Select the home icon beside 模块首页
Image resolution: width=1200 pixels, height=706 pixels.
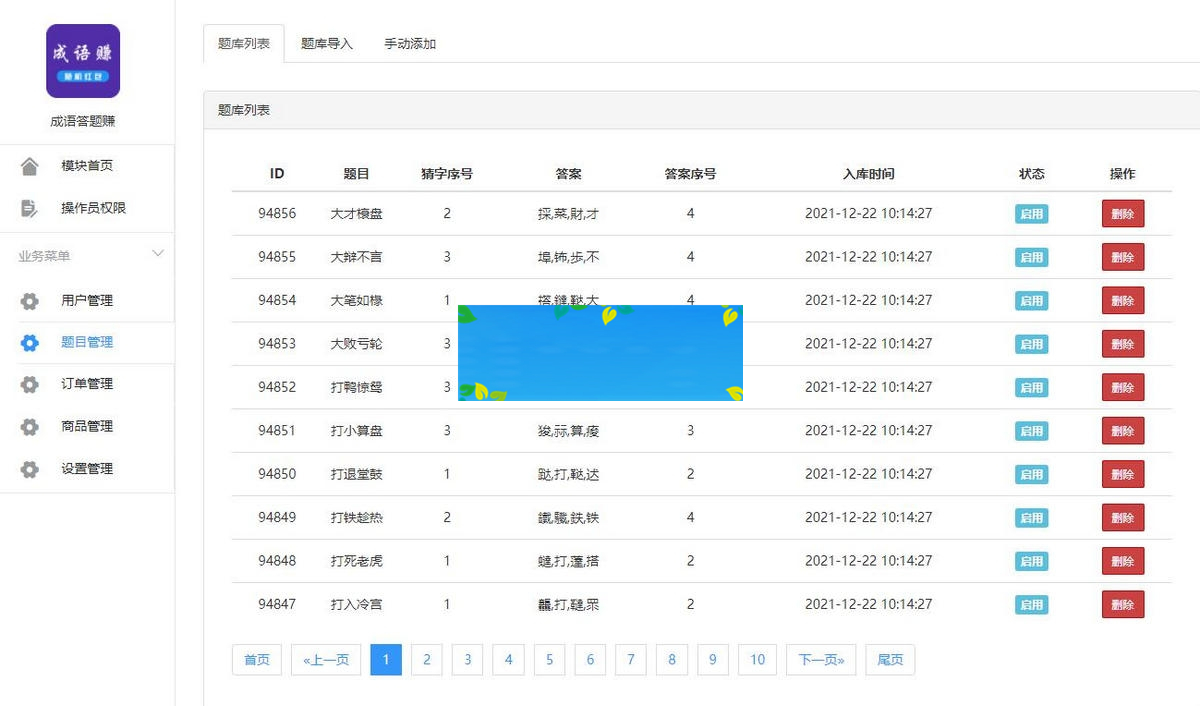point(30,165)
